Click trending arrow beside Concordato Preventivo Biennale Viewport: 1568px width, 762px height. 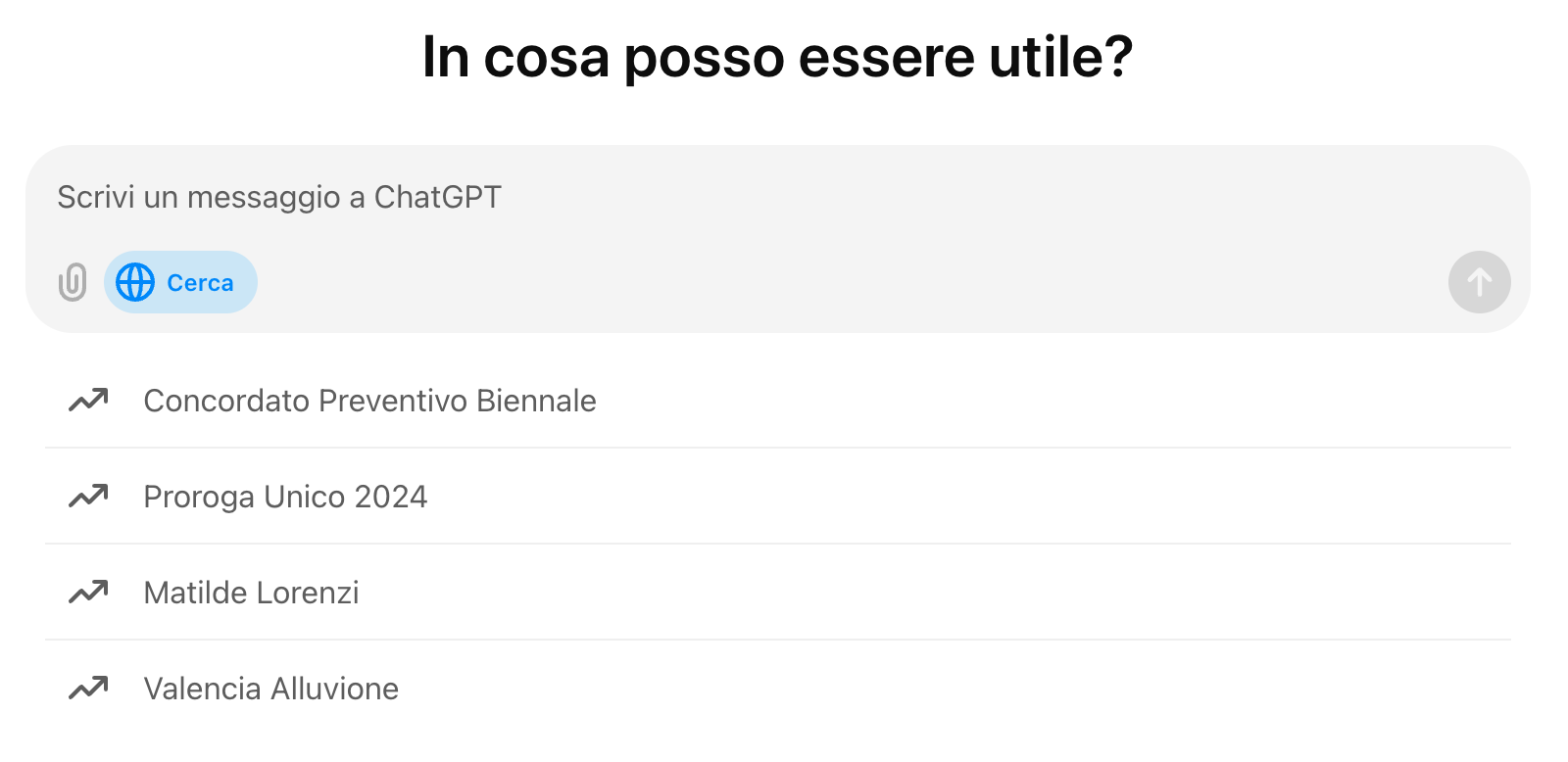(88, 400)
